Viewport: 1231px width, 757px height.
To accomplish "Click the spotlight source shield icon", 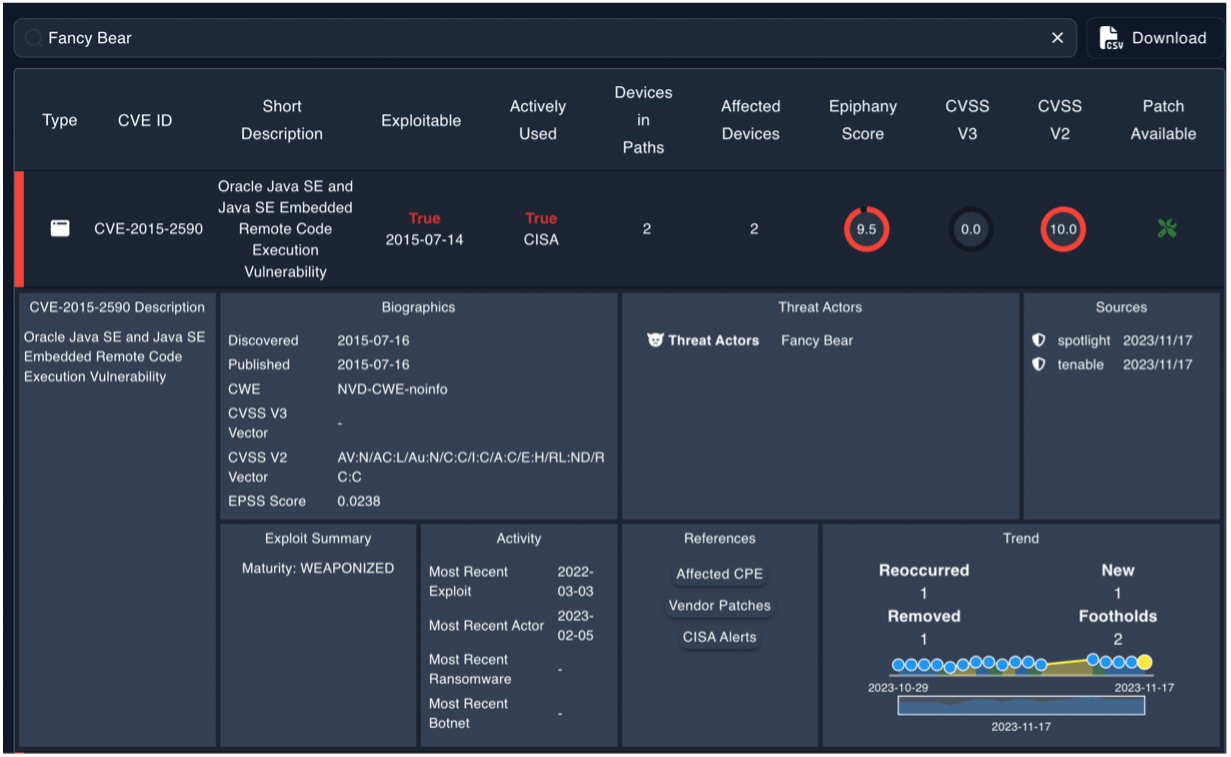I will 1040,340.
